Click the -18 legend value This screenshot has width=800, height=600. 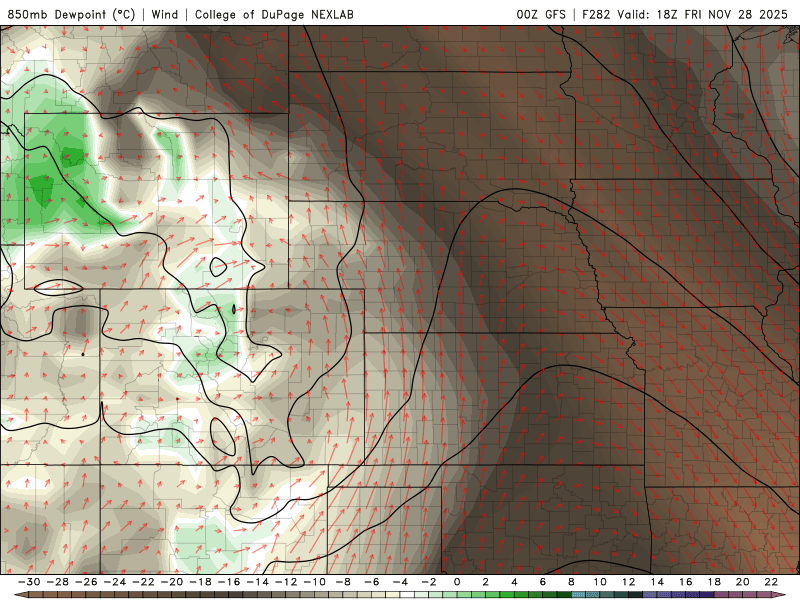pos(200,582)
